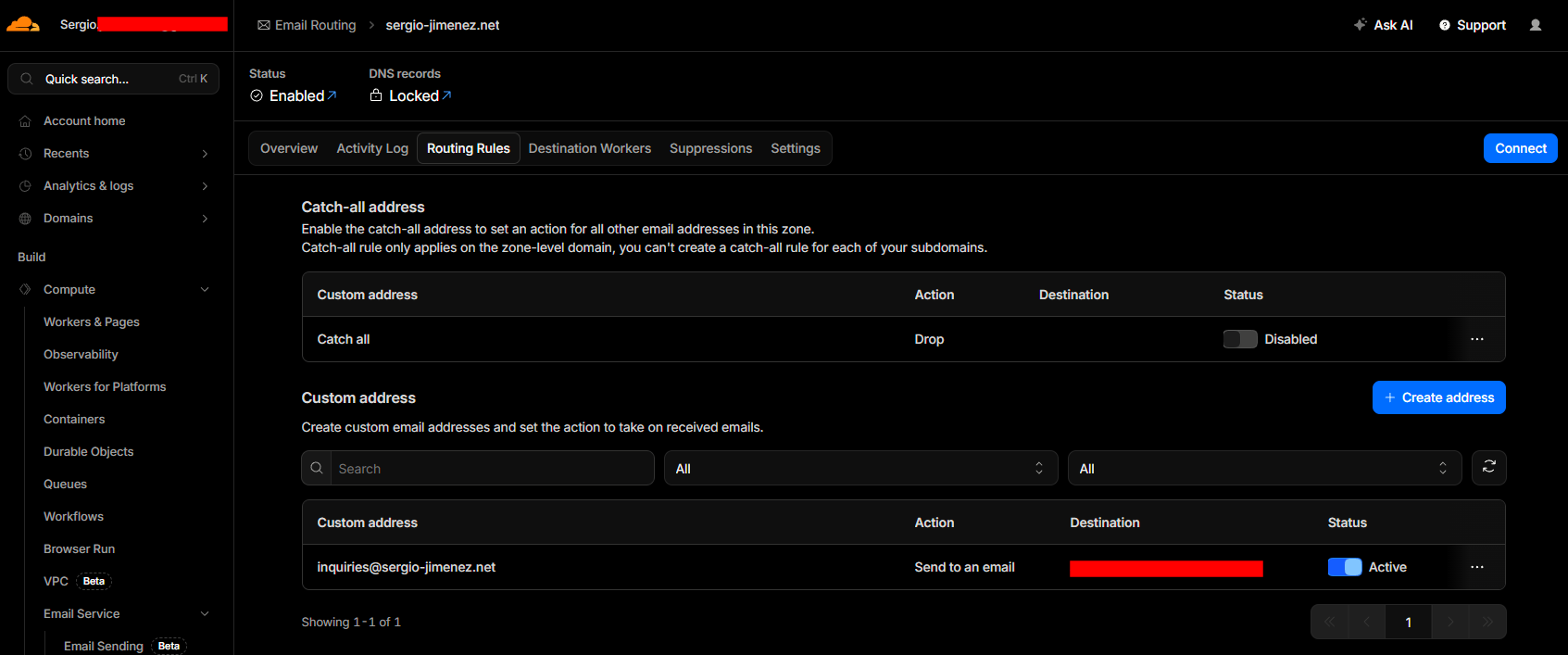The width and height of the screenshot is (1568, 655).
Task: Open the user profile icon
Action: tap(1536, 25)
